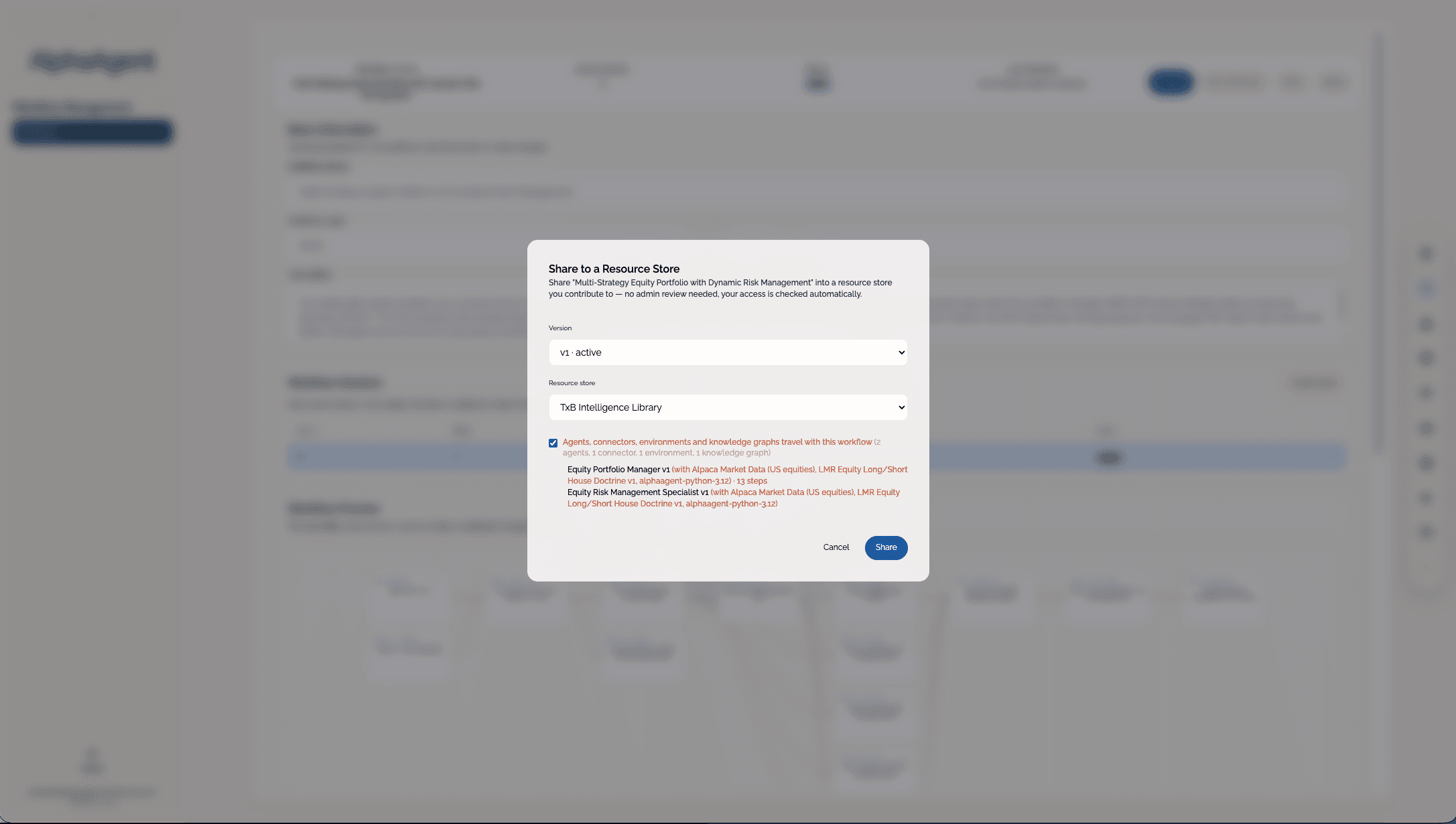Click the 'Resource store' field label
The width and height of the screenshot is (1456, 824).
point(572,383)
